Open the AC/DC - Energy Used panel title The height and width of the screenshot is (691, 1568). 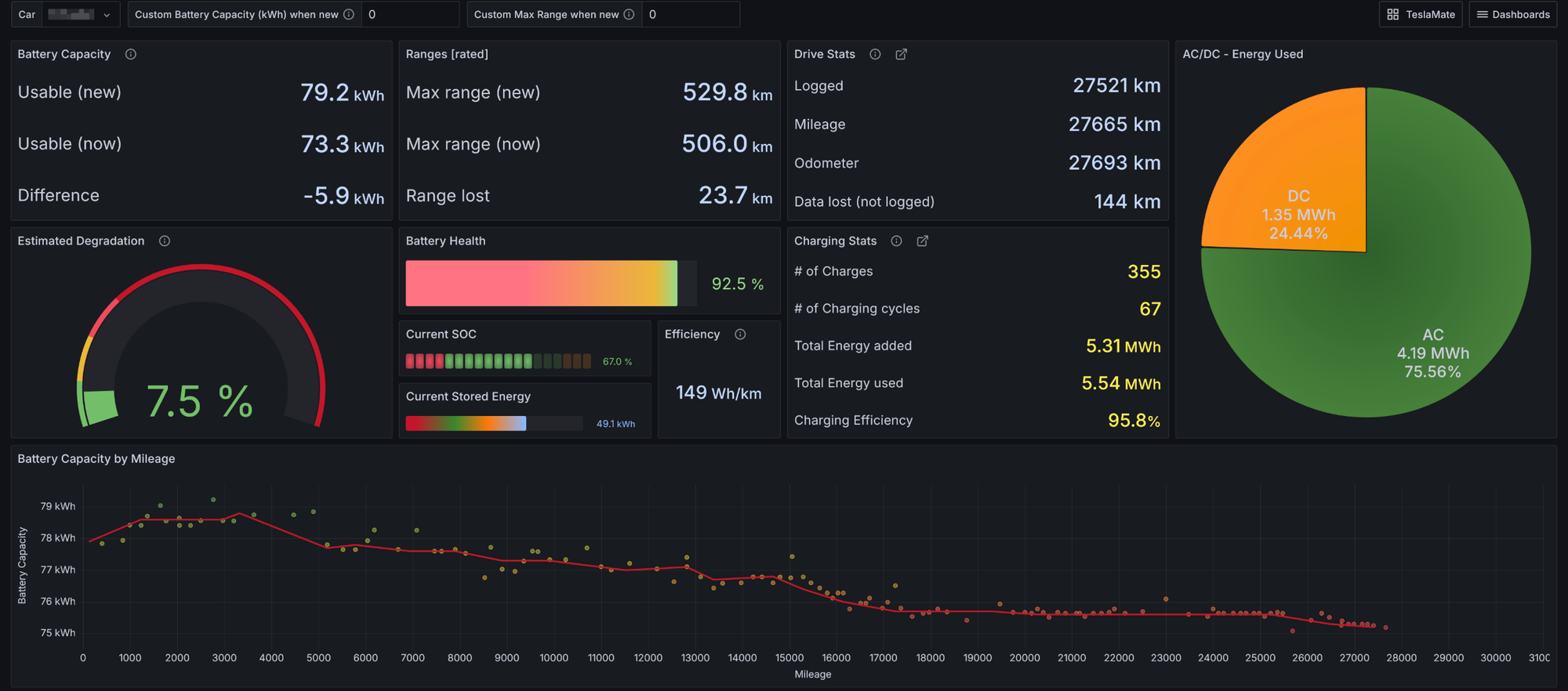pyautogui.click(x=1243, y=54)
